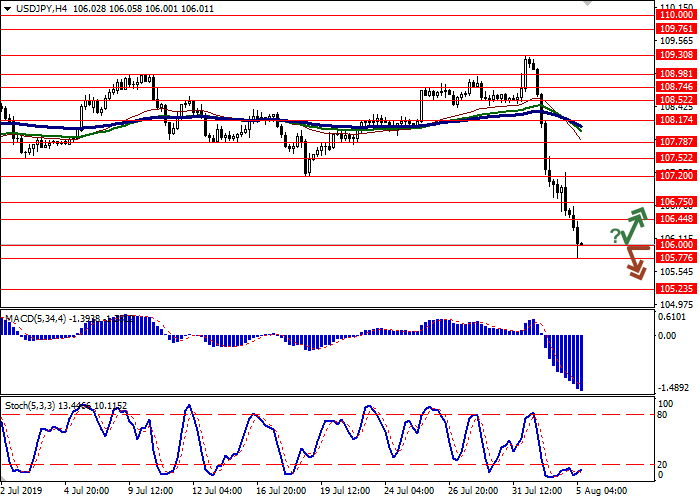
Task: Click the 107.200 price level label
Action: [x=675, y=175]
